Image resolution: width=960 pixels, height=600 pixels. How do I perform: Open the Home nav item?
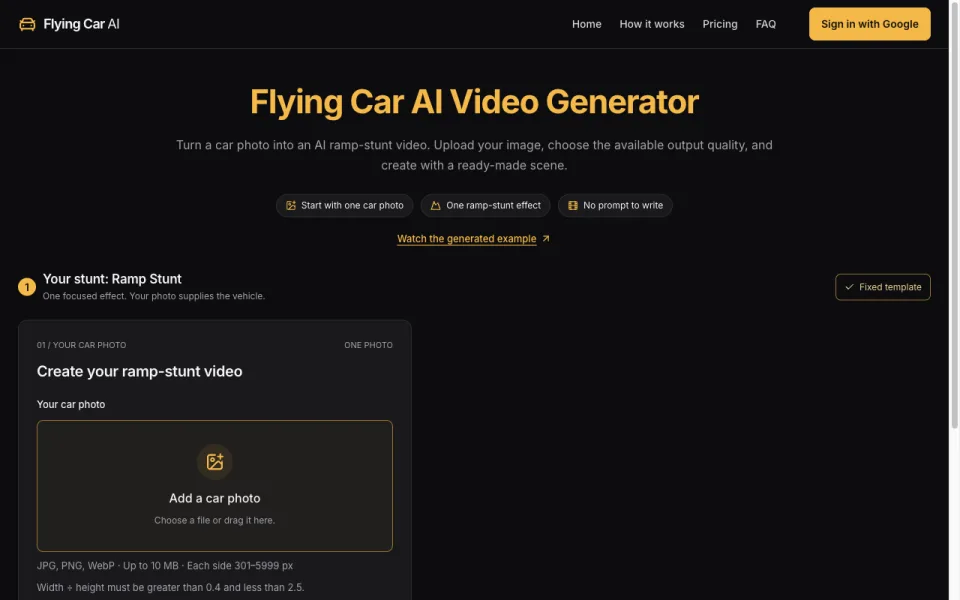(587, 24)
